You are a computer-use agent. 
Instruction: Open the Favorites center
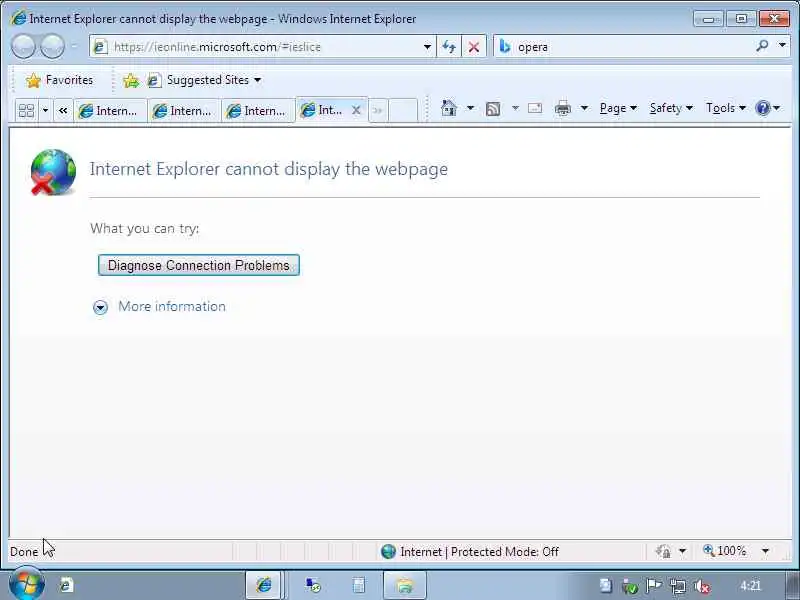pyautogui.click(x=60, y=80)
